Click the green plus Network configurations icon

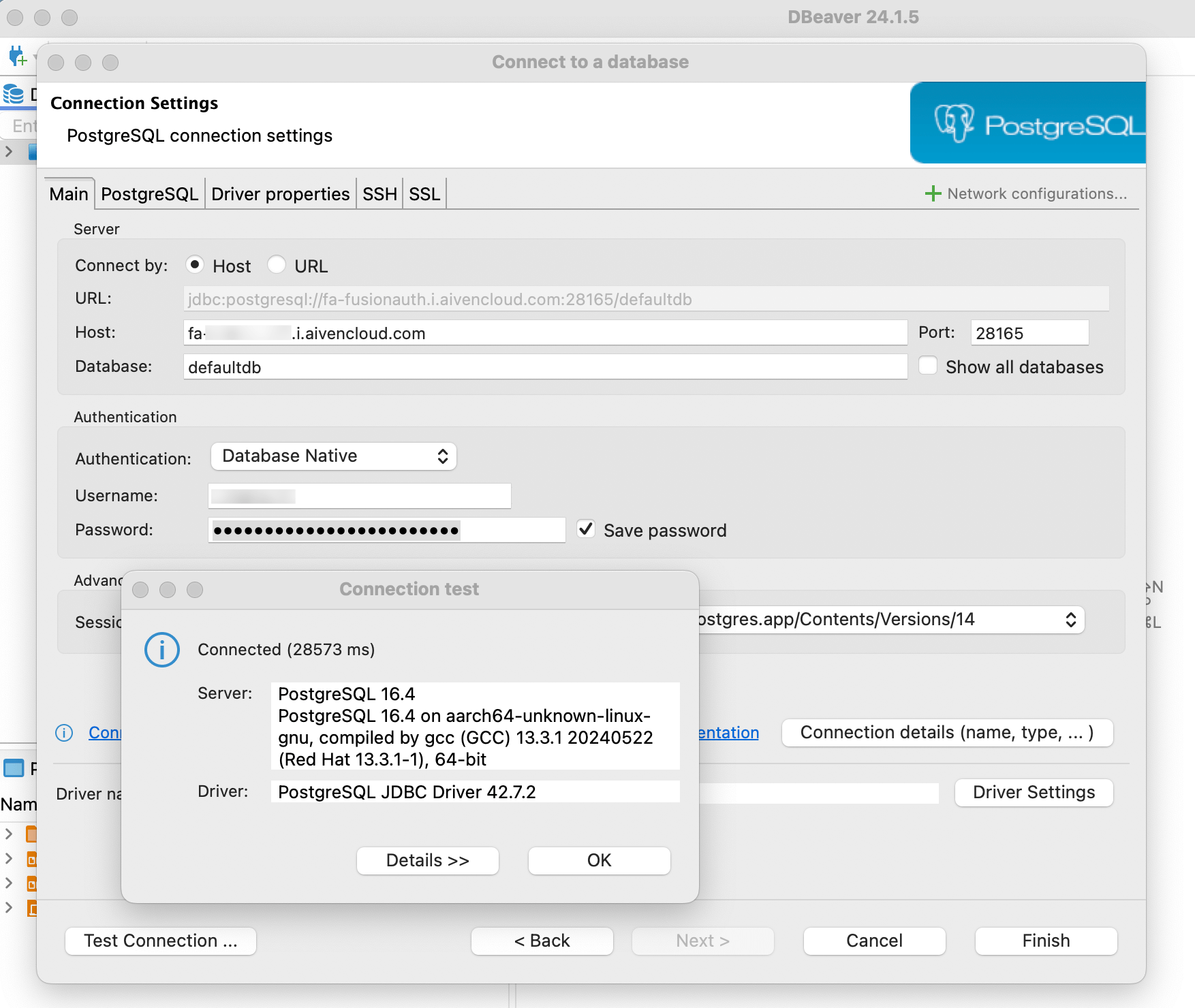933,194
